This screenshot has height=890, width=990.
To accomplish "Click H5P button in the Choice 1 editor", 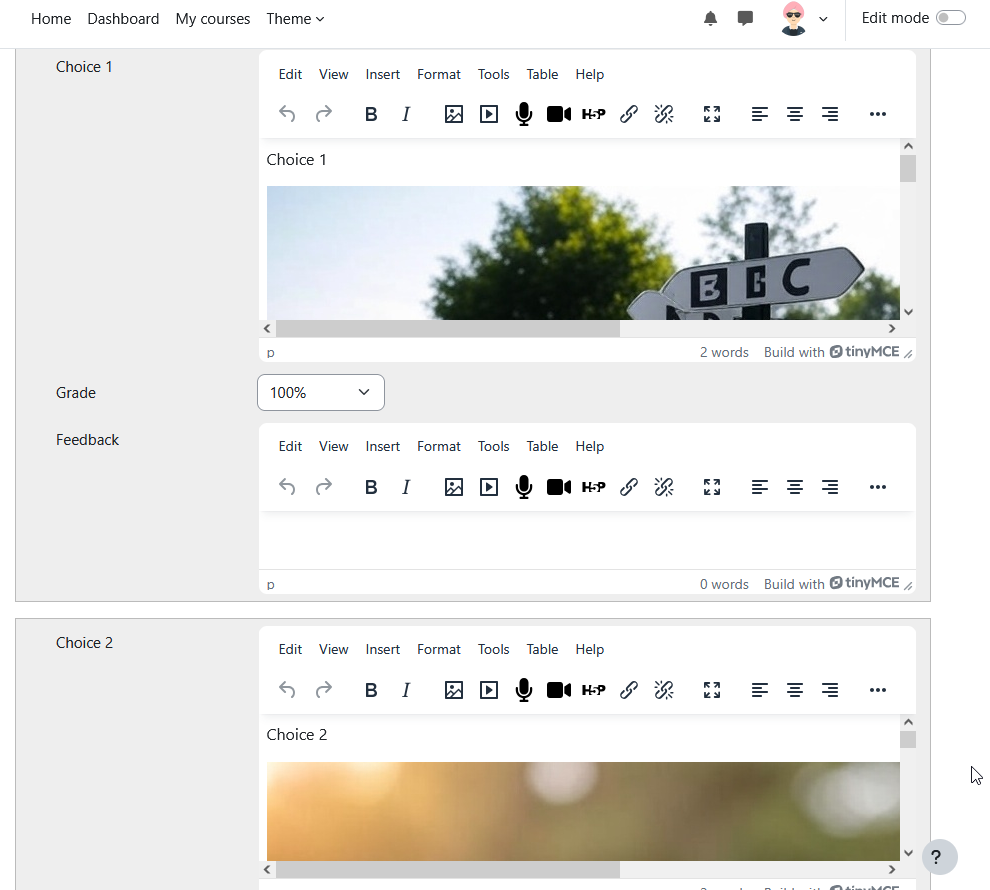I will (x=593, y=114).
